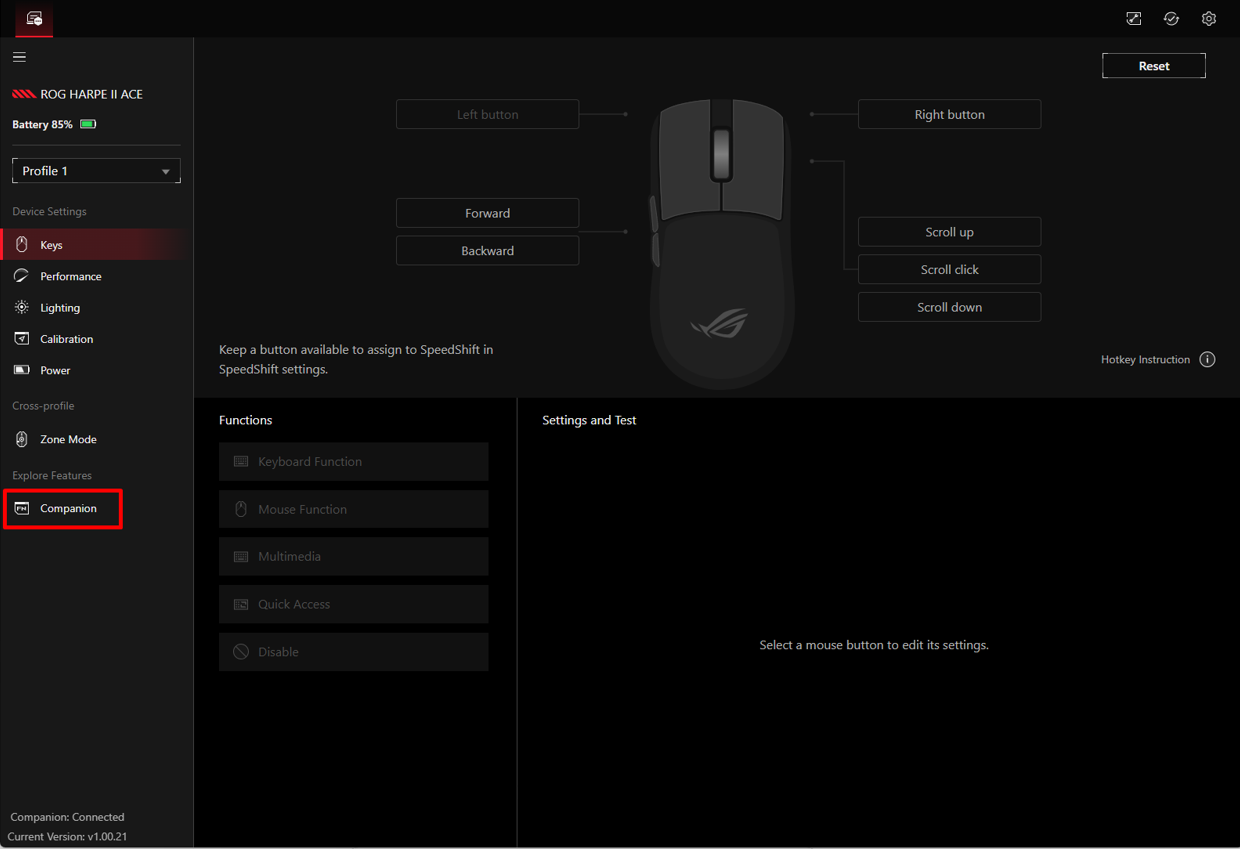Click the Quick Access icon
This screenshot has width=1240, height=849.
pos(241,604)
